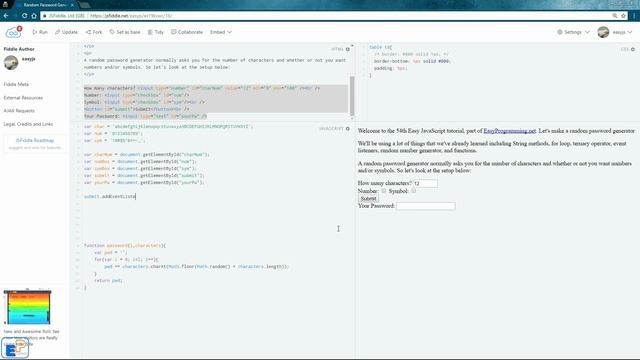Run the fiddle code
This screenshot has height=360, width=640.
(x=40, y=32)
